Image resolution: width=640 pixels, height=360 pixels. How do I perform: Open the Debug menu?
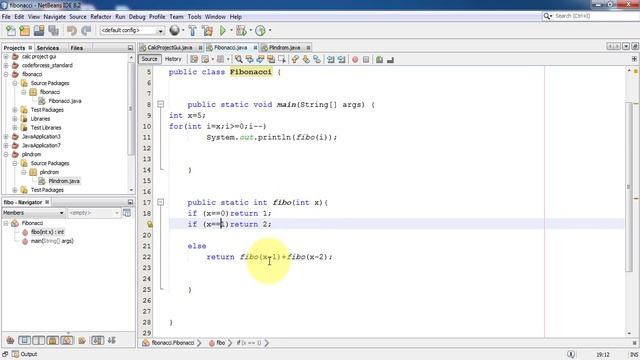pyautogui.click(x=137, y=17)
